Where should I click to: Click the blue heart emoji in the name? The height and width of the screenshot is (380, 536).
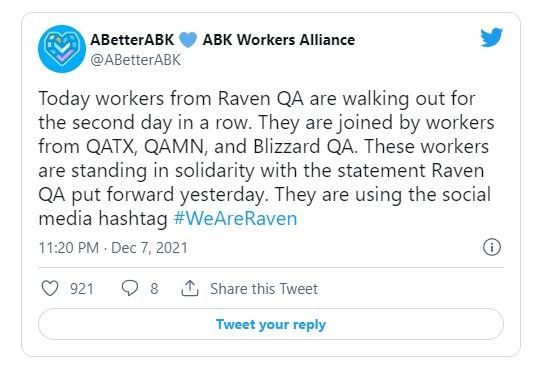click(x=188, y=40)
